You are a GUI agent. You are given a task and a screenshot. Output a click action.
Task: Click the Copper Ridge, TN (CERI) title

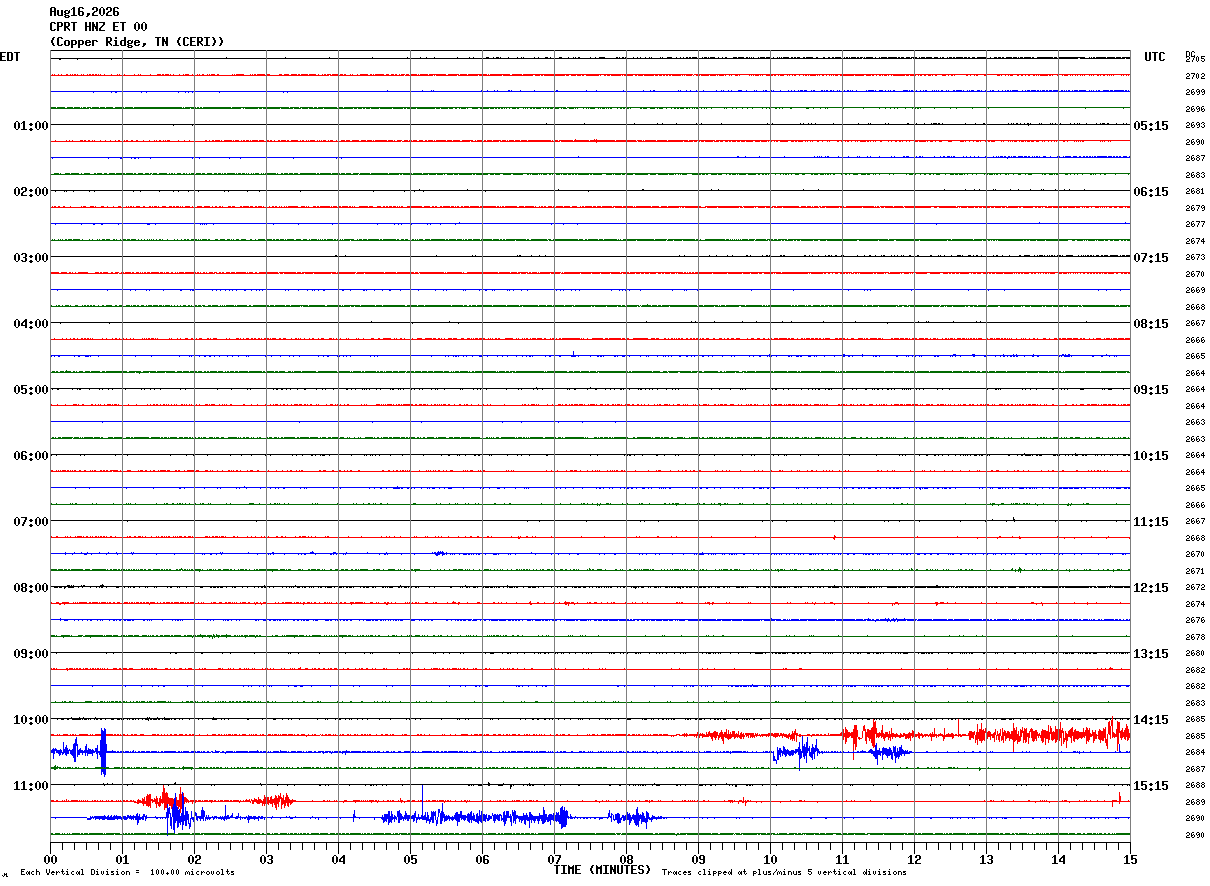pyautogui.click(x=137, y=42)
